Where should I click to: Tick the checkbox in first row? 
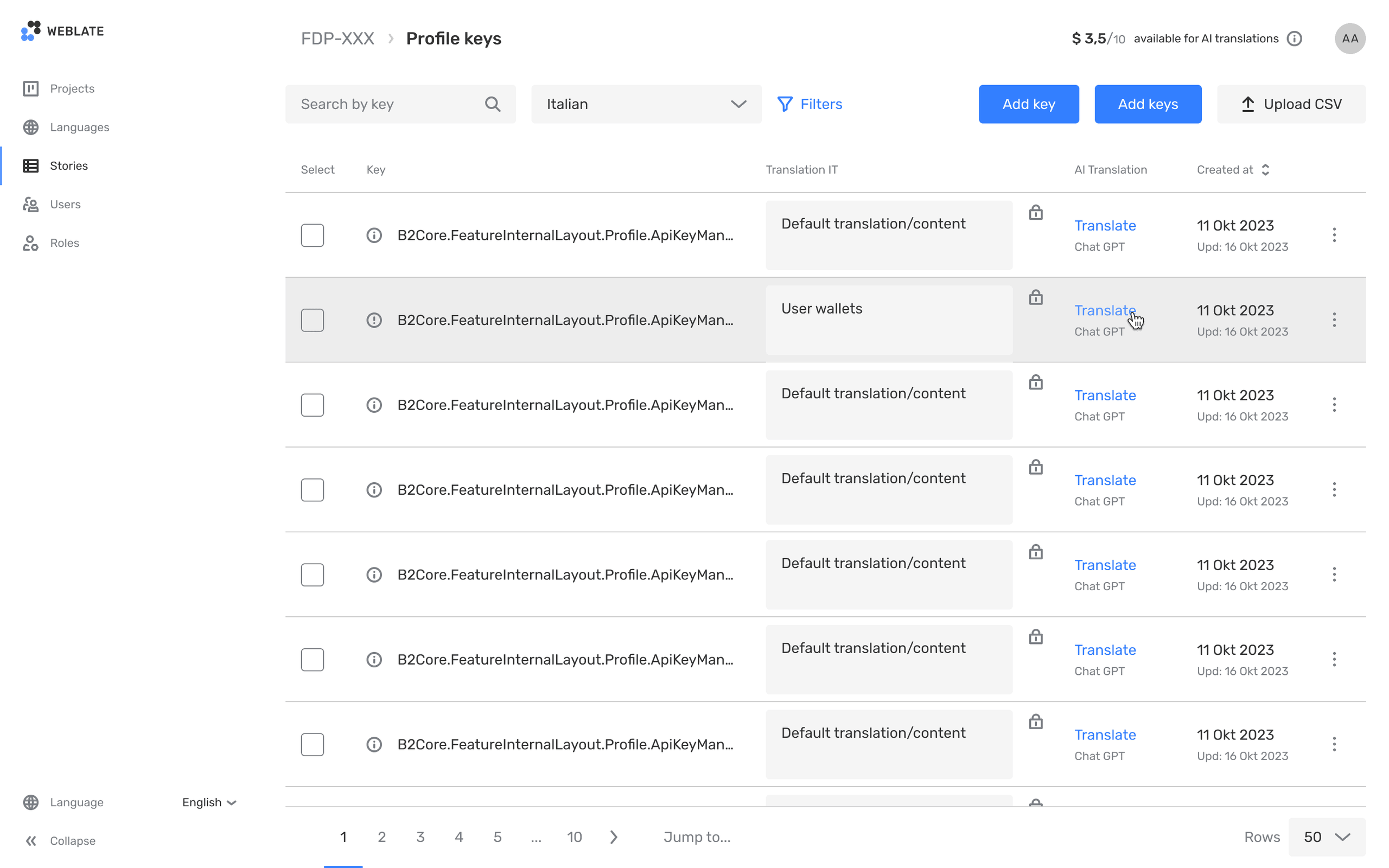click(312, 235)
